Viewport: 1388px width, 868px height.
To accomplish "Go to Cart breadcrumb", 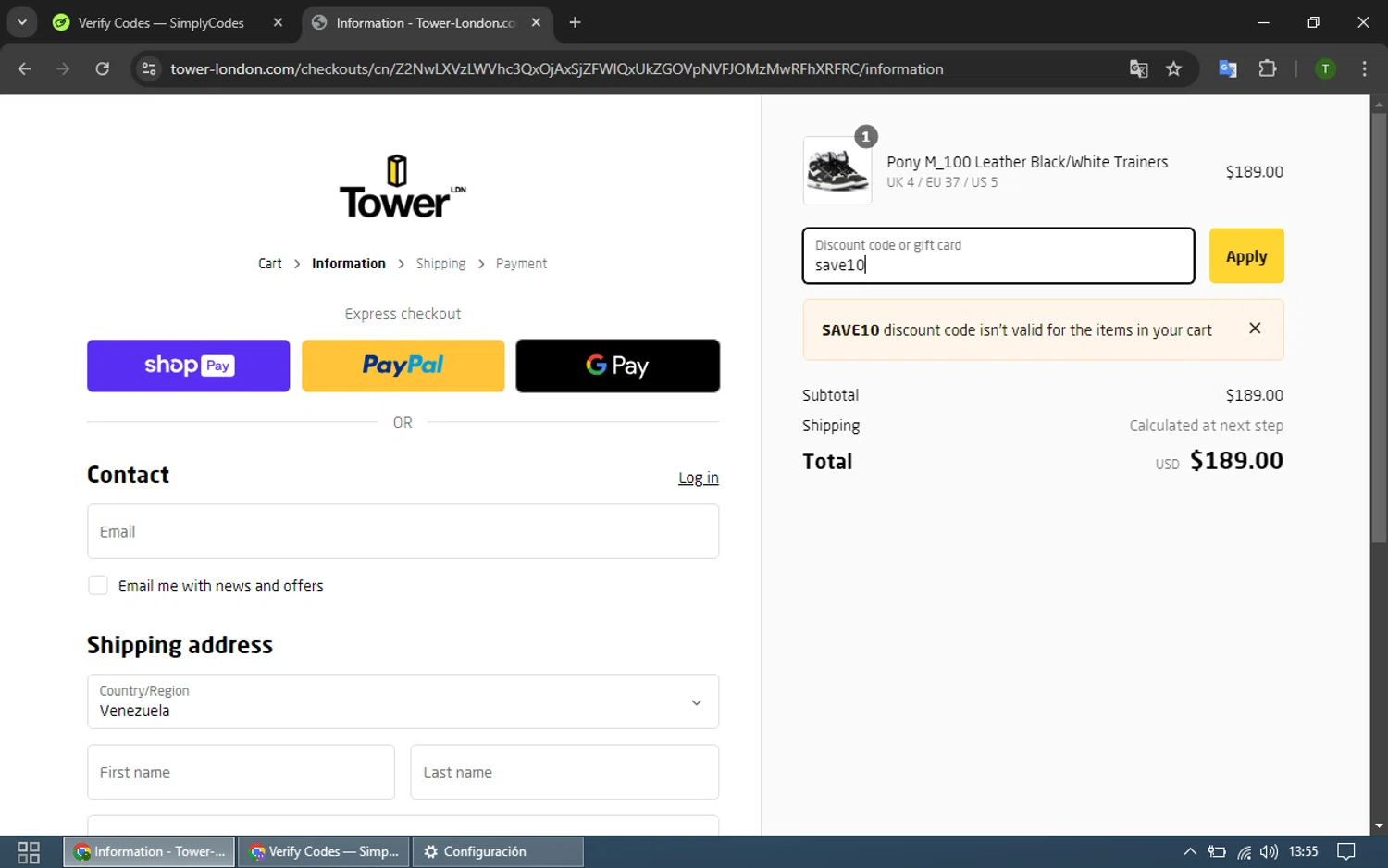I will click(269, 264).
